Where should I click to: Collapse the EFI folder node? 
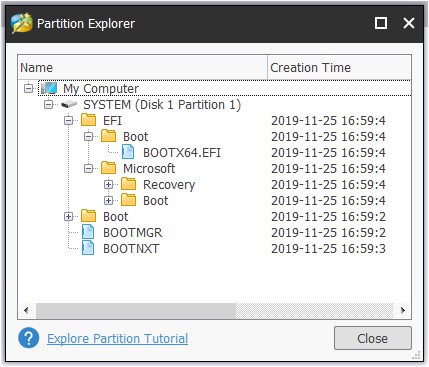[69, 120]
